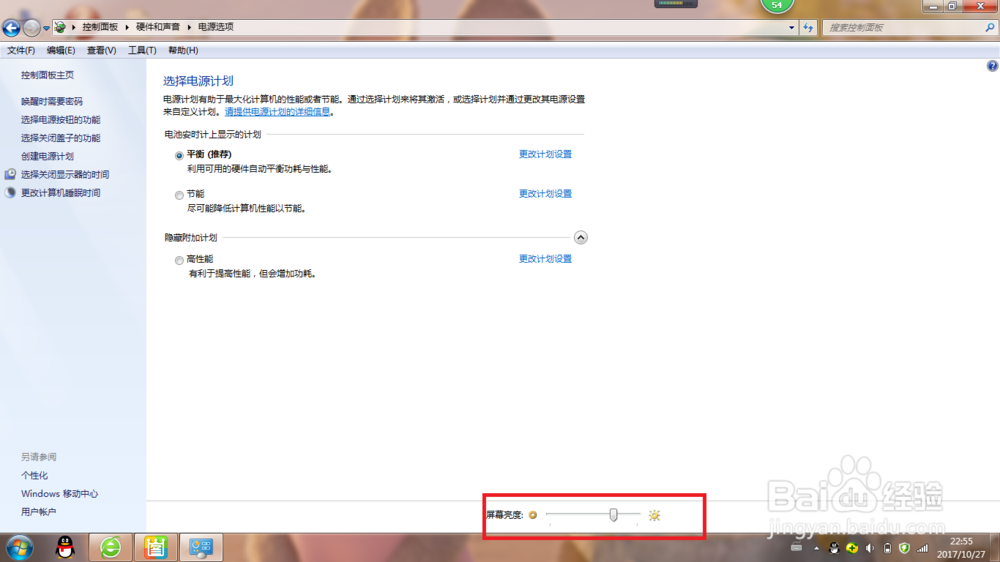Viewport: 1000px width, 562px height.
Task: Open recent pages dropdown next to Forward arrow
Action: coord(46,28)
